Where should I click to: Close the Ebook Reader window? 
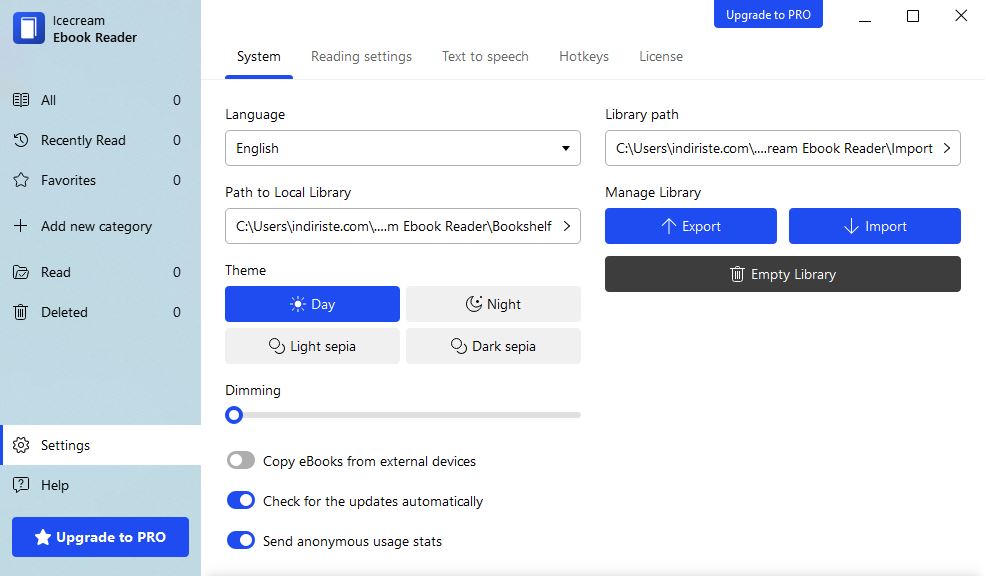[x=961, y=16]
